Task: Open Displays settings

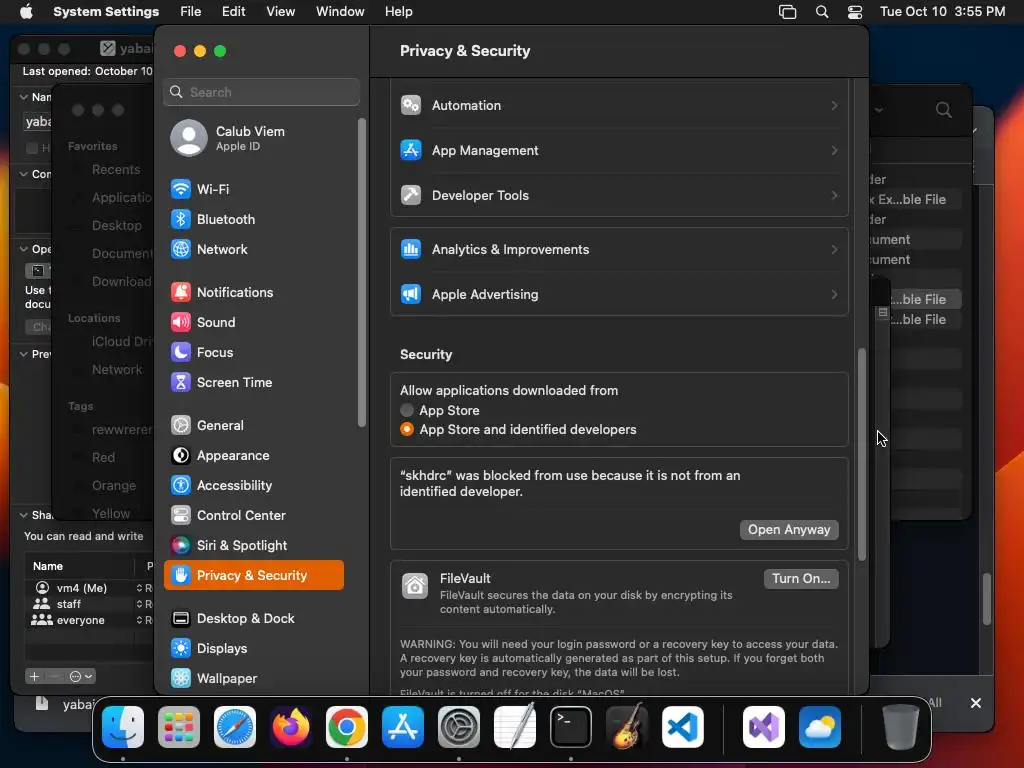Action: tap(254, 648)
